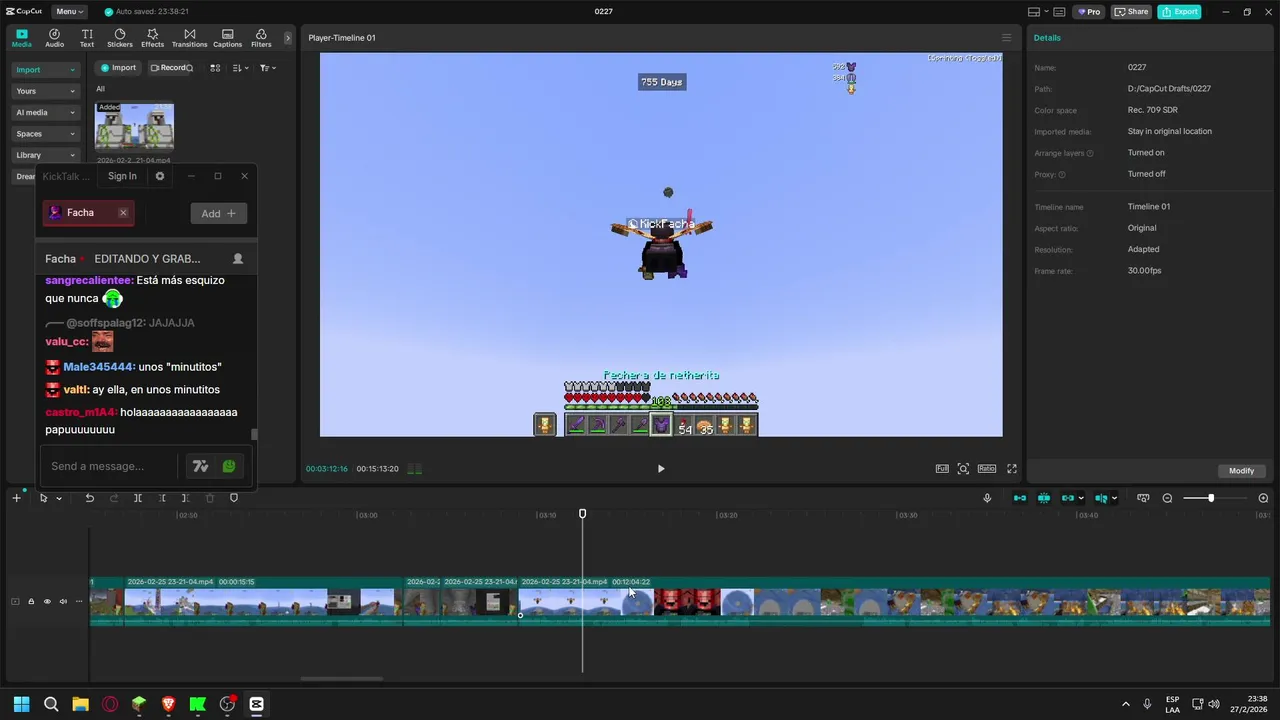Click the KickTalk message input field
Image resolution: width=1280 pixels, height=720 pixels.
(110, 466)
